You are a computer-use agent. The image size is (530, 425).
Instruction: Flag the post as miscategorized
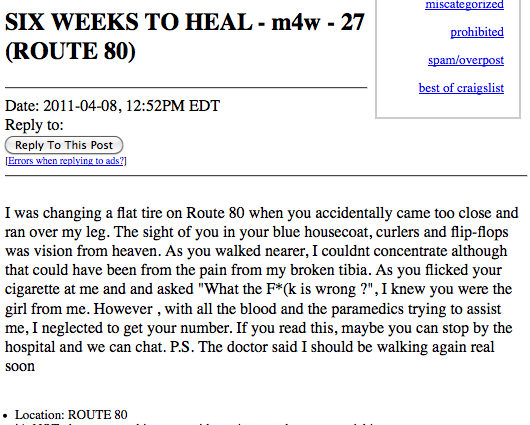click(464, 5)
